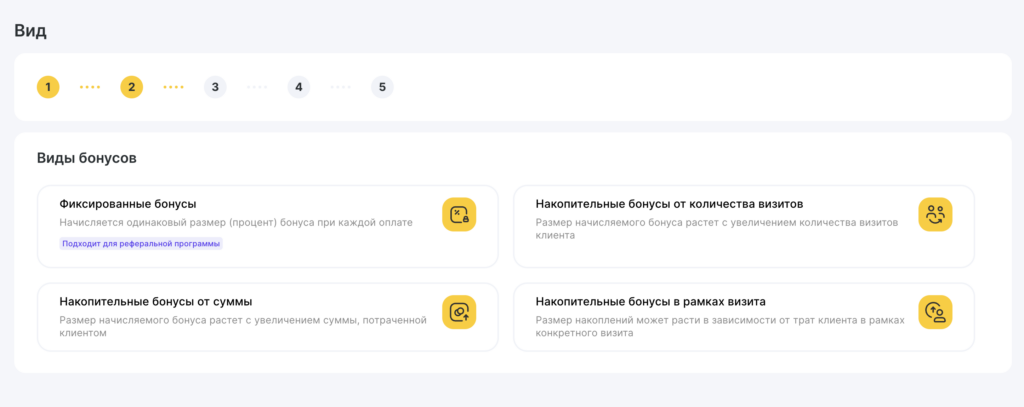Click the visit-count bonuses people icon
1024x407 pixels.
tap(935, 215)
